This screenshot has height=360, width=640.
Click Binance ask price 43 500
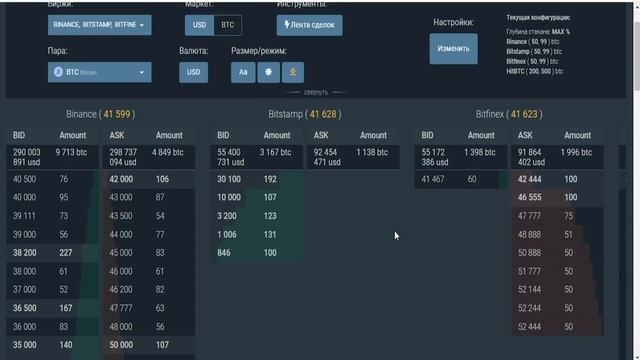click(x=121, y=216)
